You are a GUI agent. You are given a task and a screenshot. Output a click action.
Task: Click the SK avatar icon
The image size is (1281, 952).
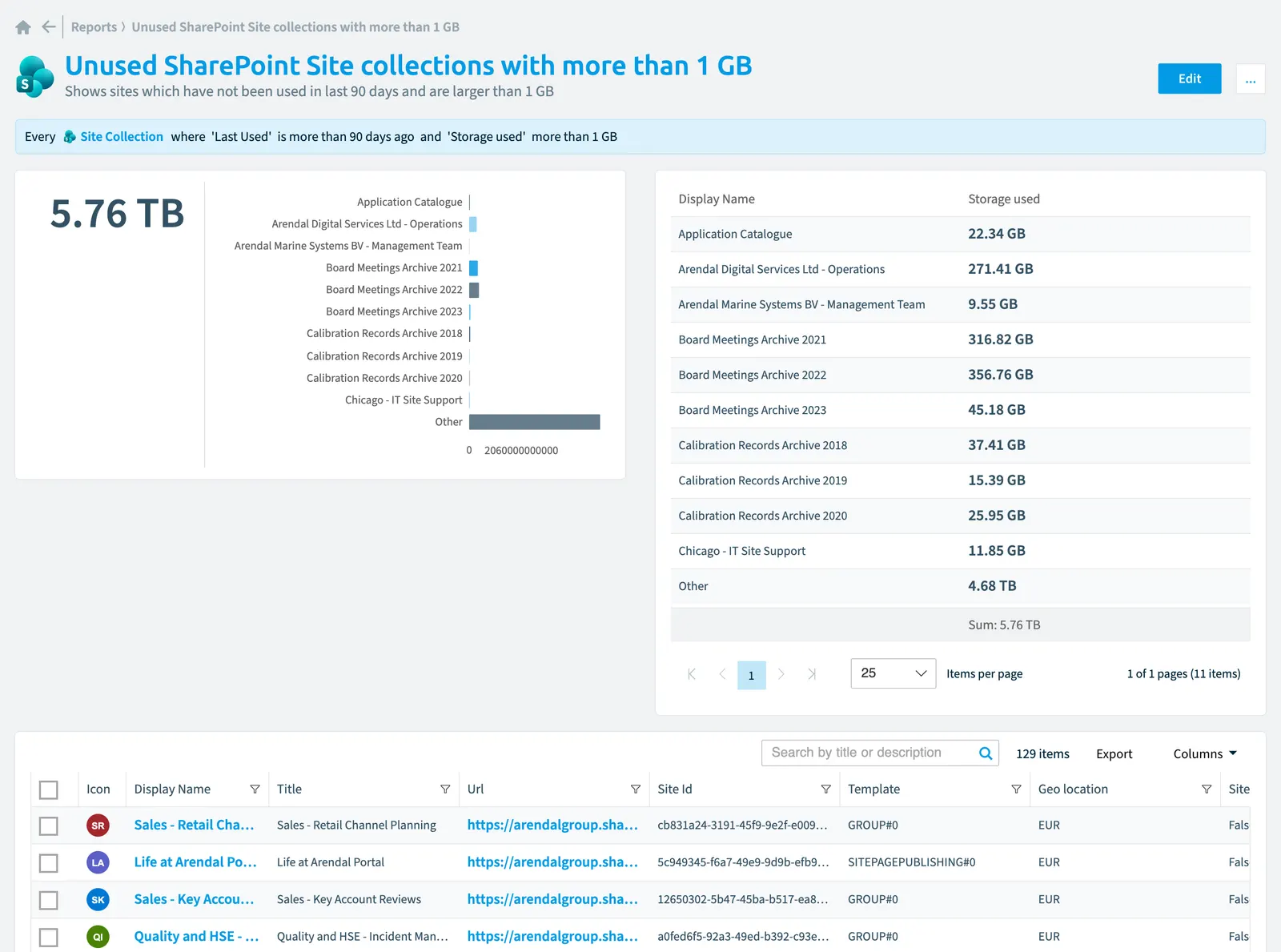tap(98, 900)
